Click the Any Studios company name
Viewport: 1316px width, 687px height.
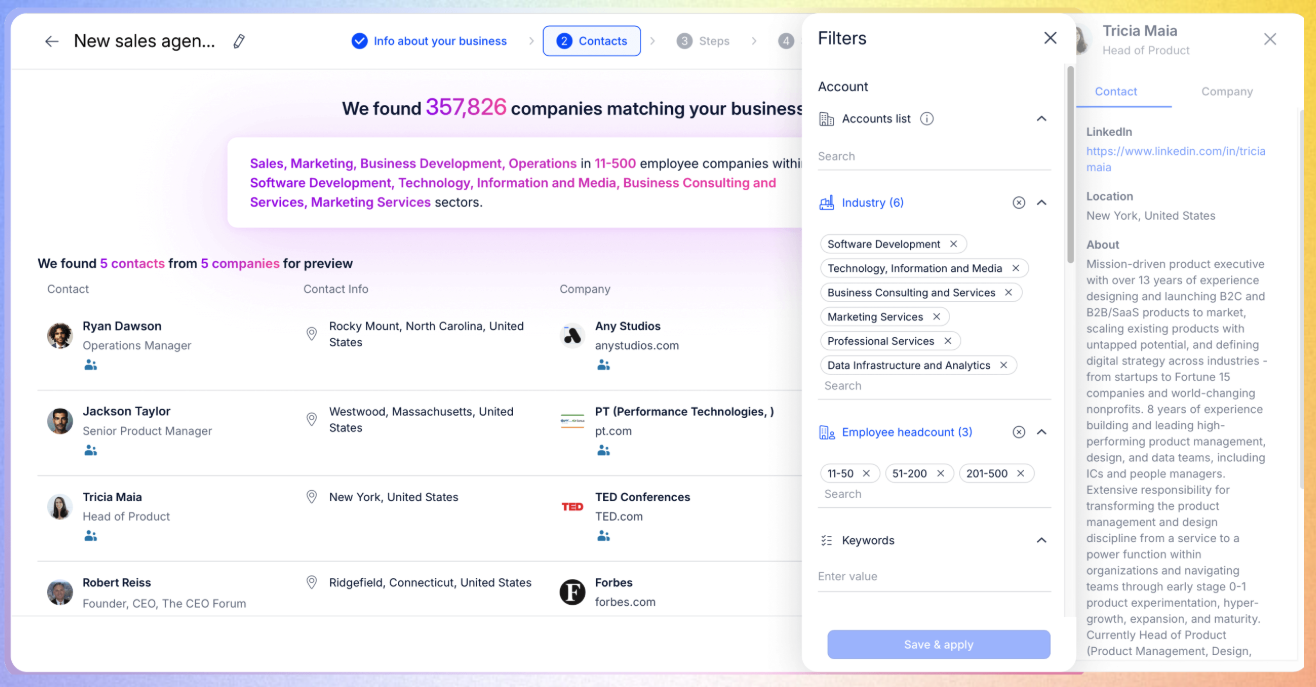(628, 326)
